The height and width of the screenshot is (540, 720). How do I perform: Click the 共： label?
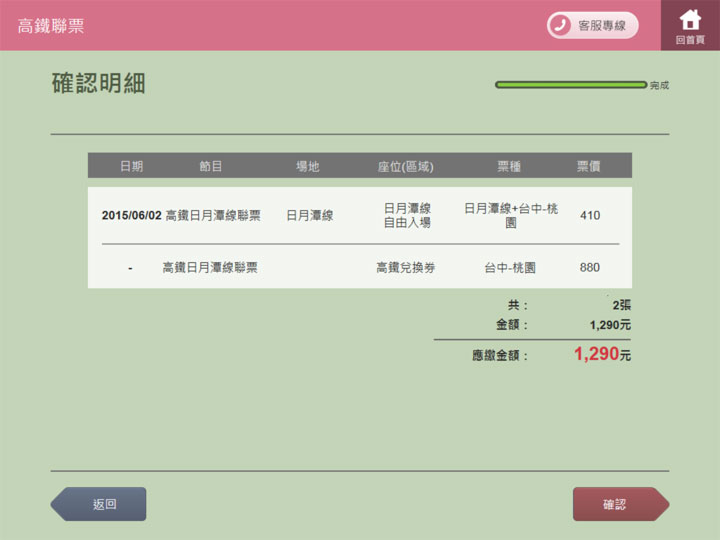518,305
